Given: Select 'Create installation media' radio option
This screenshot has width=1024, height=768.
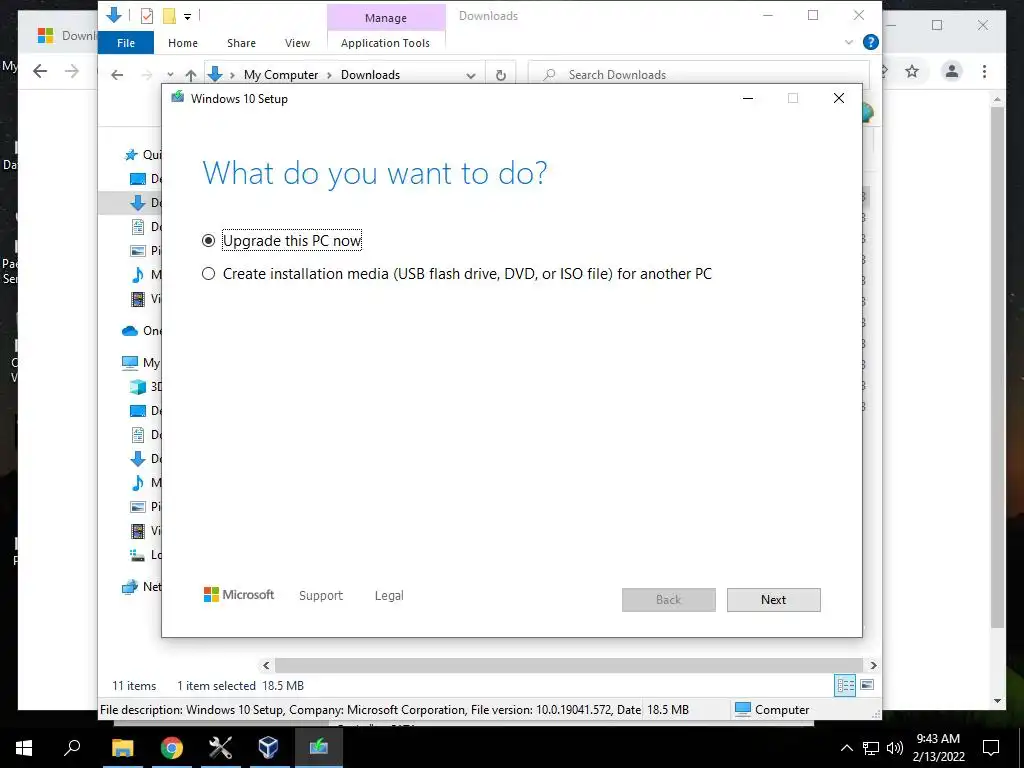Looking at the screenshot, I should pos(208,274).
